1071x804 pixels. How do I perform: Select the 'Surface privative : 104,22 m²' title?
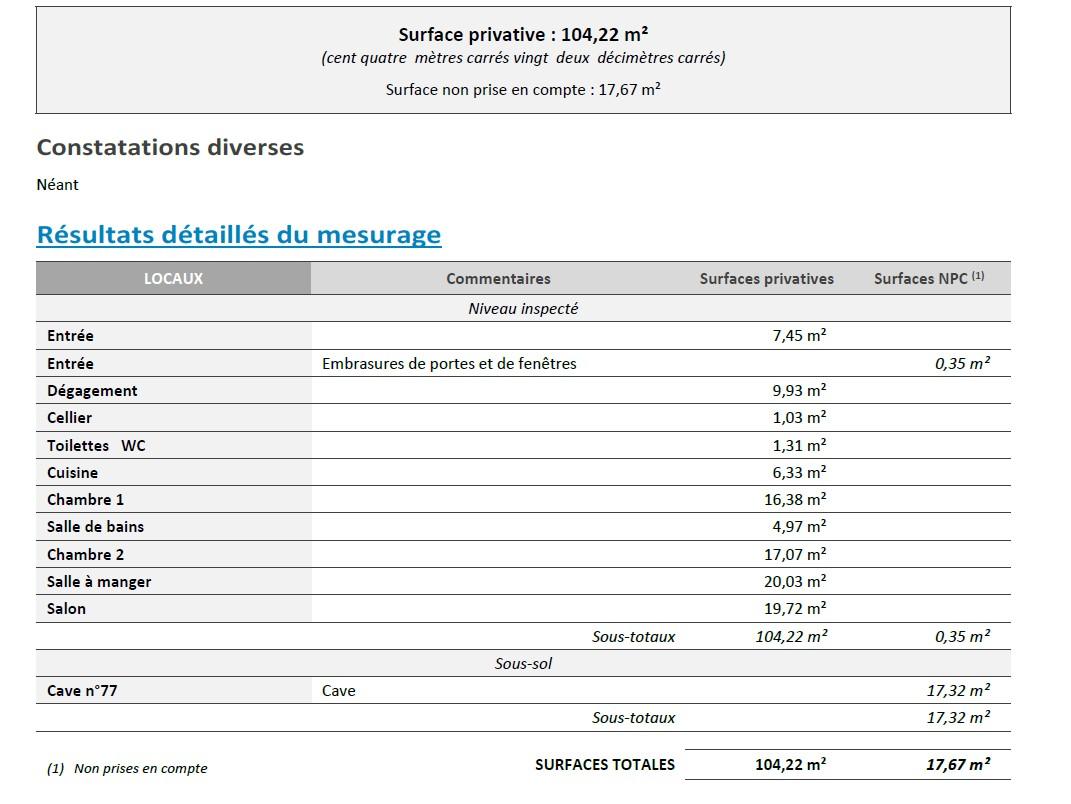(x=523, y=35)
